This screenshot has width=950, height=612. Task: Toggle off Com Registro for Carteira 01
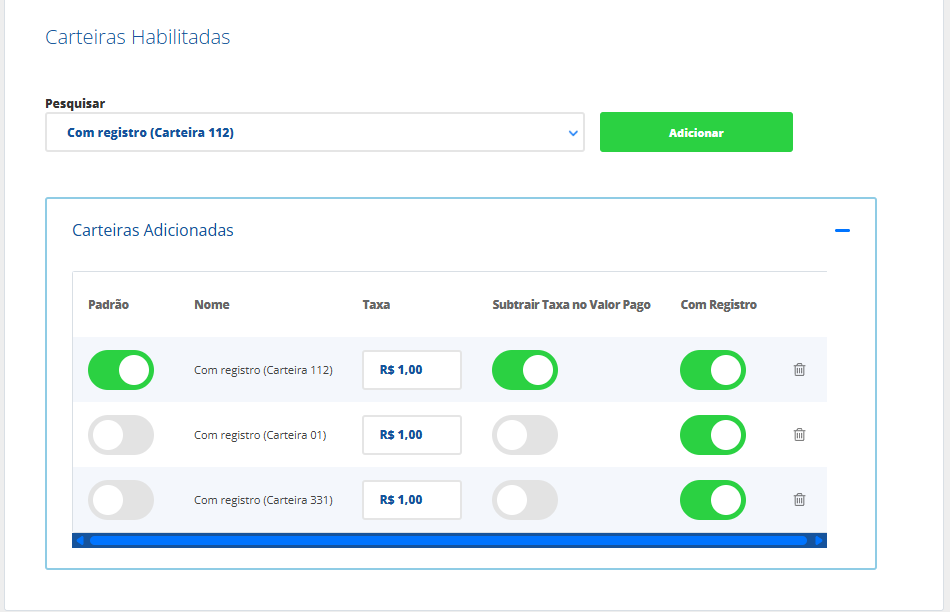coord(713,435)
